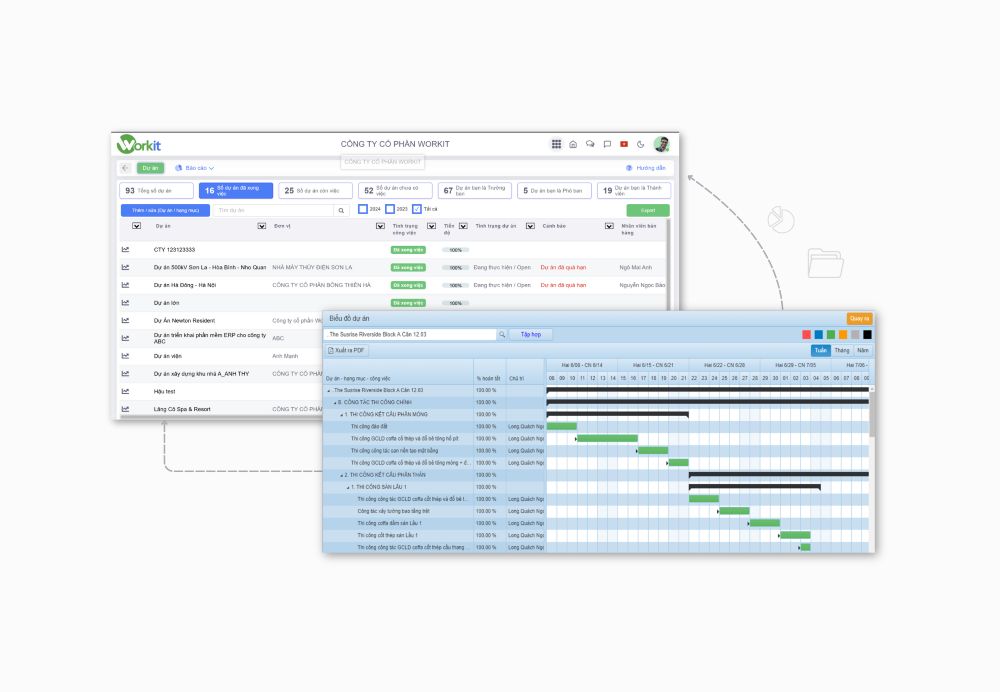Image resolution: width=1000 pixels, height=692 pixels.
Task: Collapse The Sunrise Riverside Block A tree node
Action: (329, 390)
